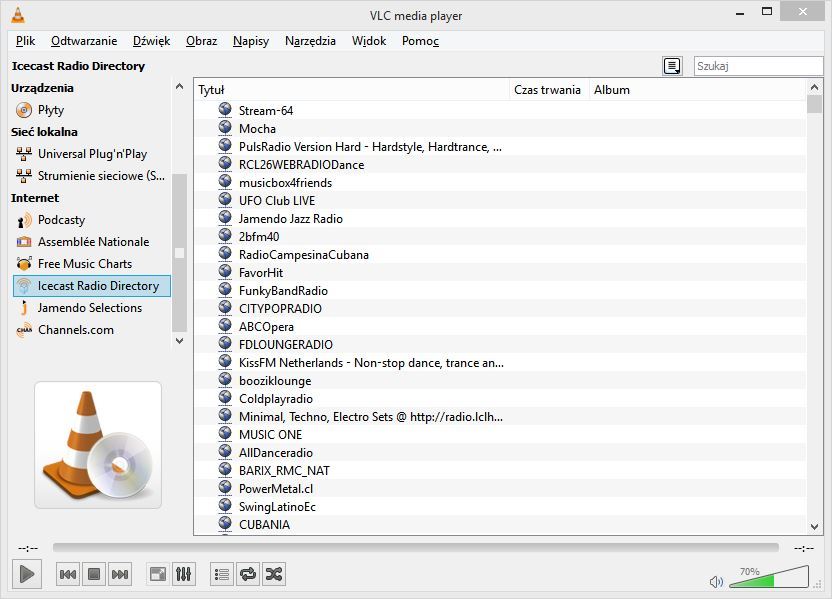
Task: Sort by the Tytuł column header
Action: (x=352, y=90)
